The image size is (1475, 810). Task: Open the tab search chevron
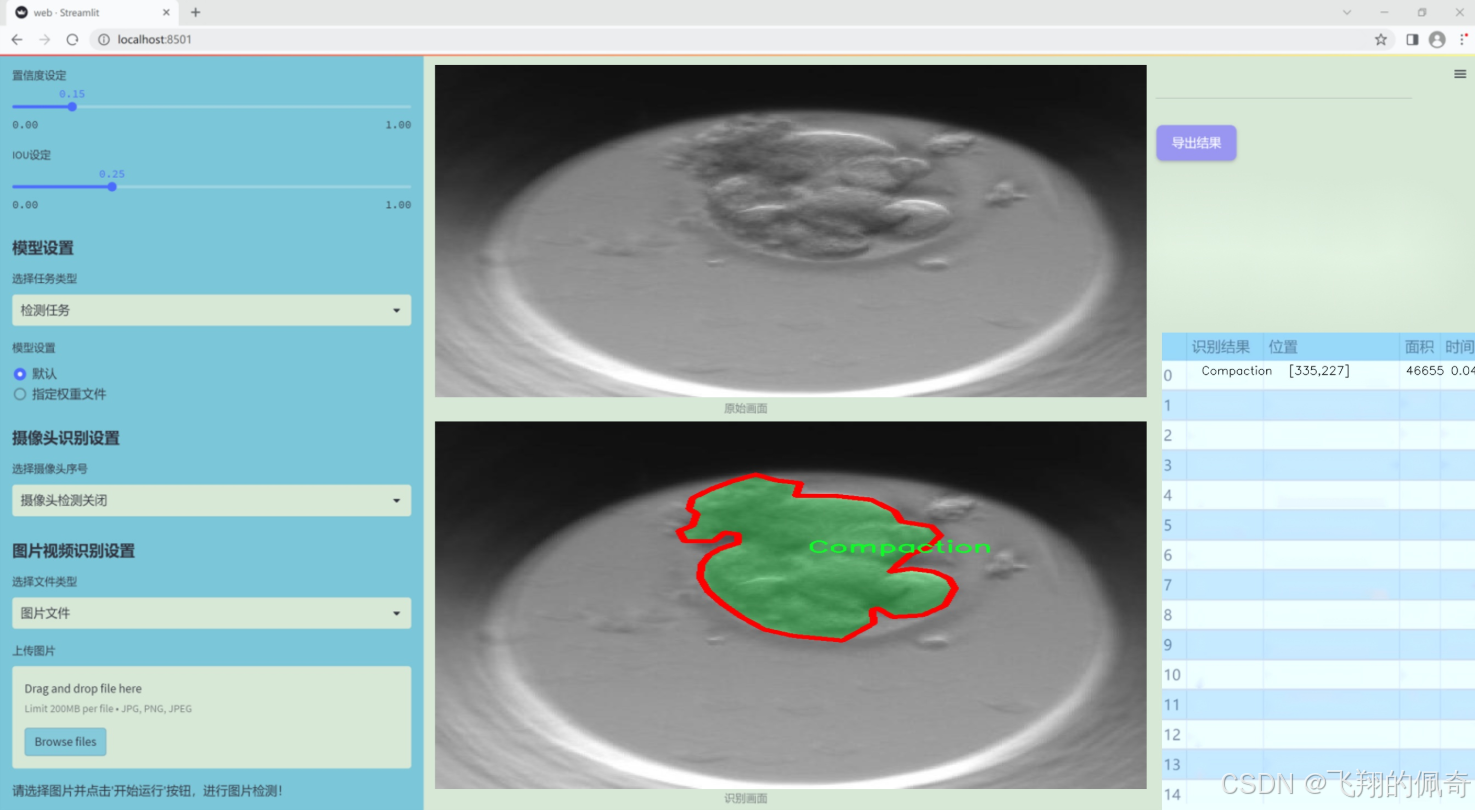click(x=1346, y=12)
